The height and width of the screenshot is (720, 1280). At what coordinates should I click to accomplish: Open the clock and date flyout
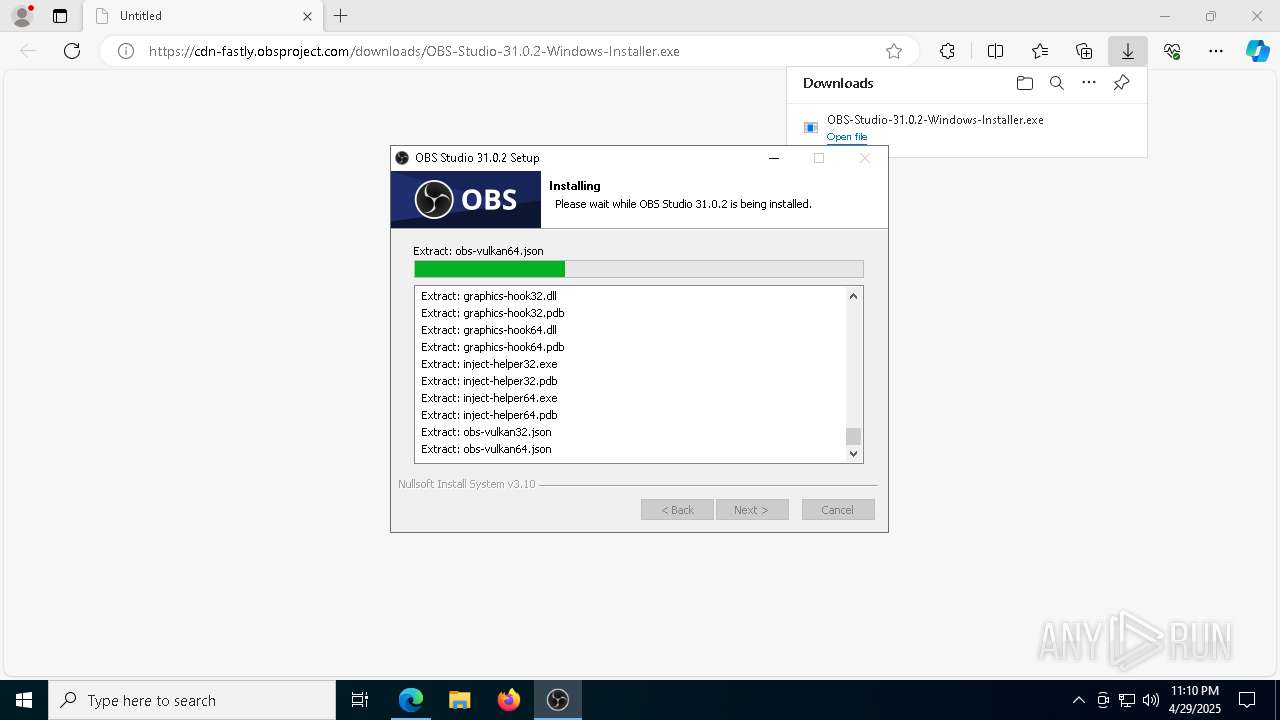coord(1195,700)
